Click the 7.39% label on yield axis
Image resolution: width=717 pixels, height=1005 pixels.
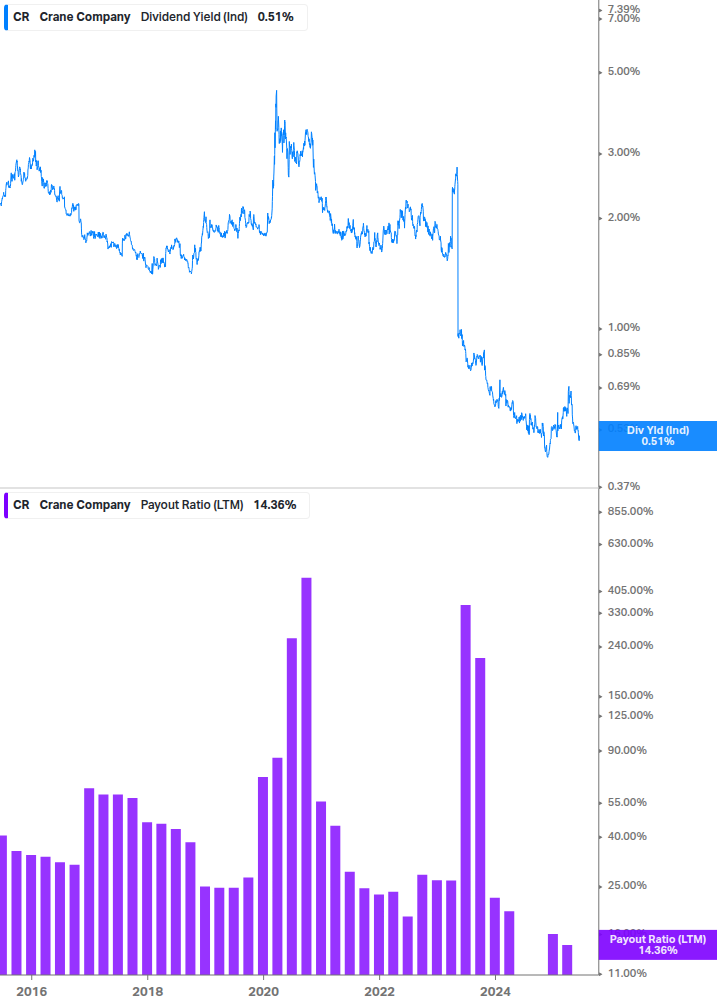point(623,8)
